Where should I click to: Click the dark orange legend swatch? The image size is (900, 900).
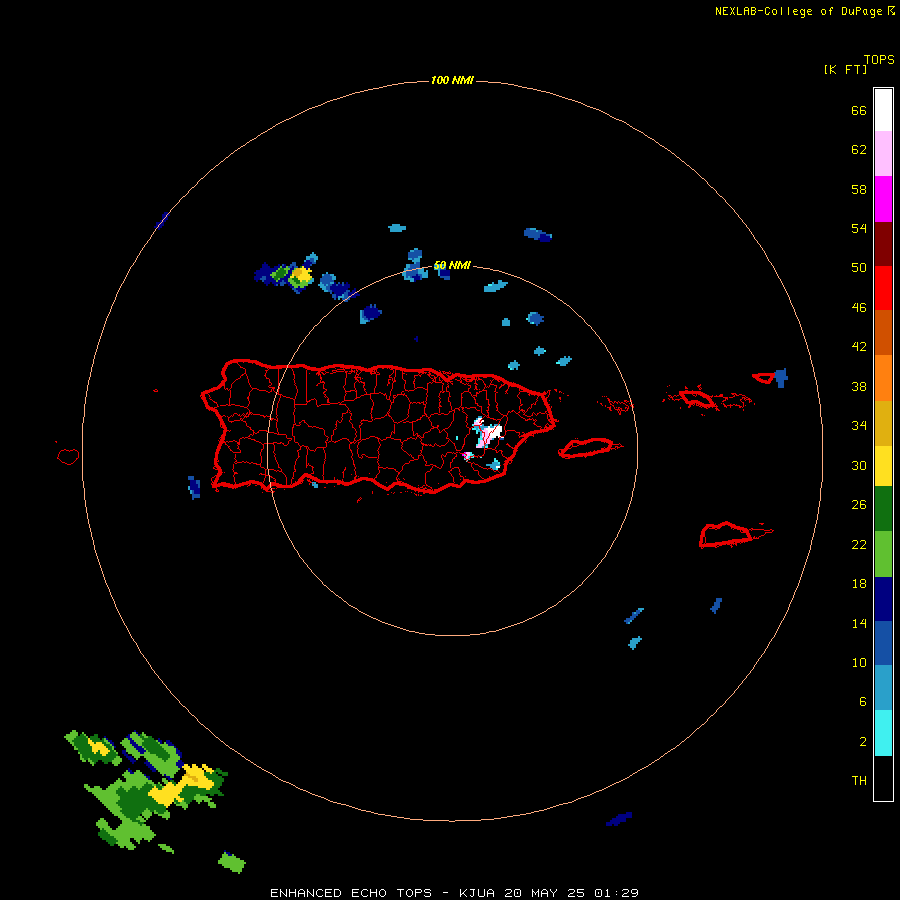pyautogui.click(x=883, y=332)
